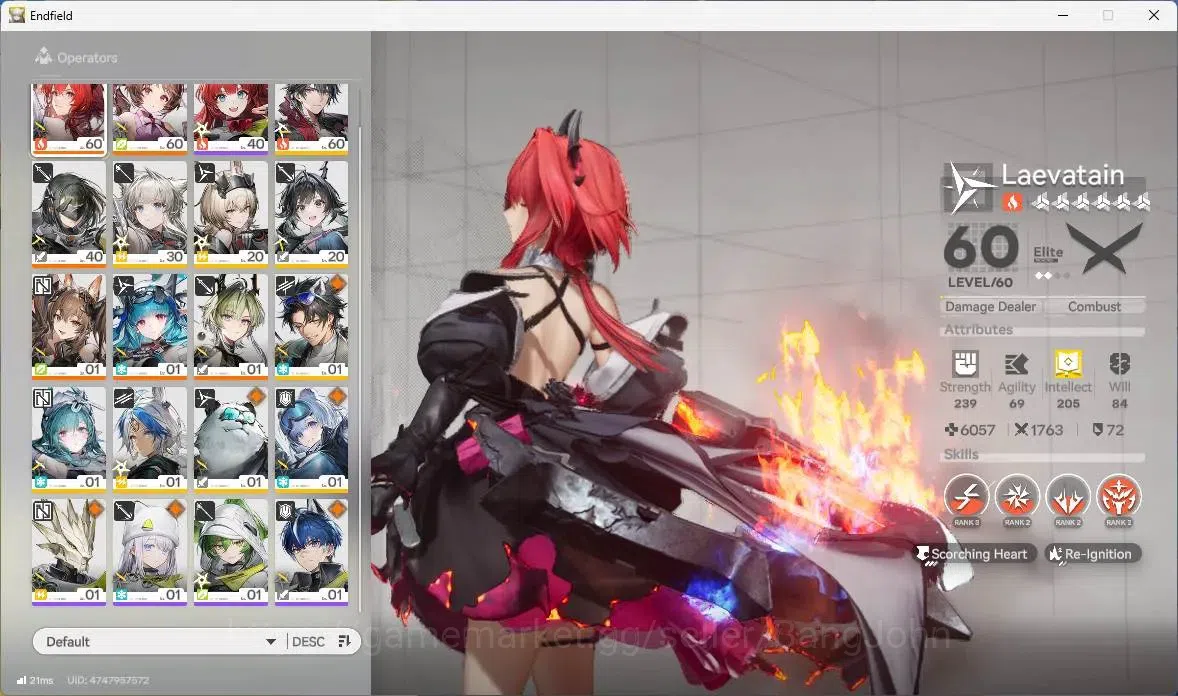Select the black-haired male operator at level 60
1178x696 pixels.
click(x=312, y=119)
